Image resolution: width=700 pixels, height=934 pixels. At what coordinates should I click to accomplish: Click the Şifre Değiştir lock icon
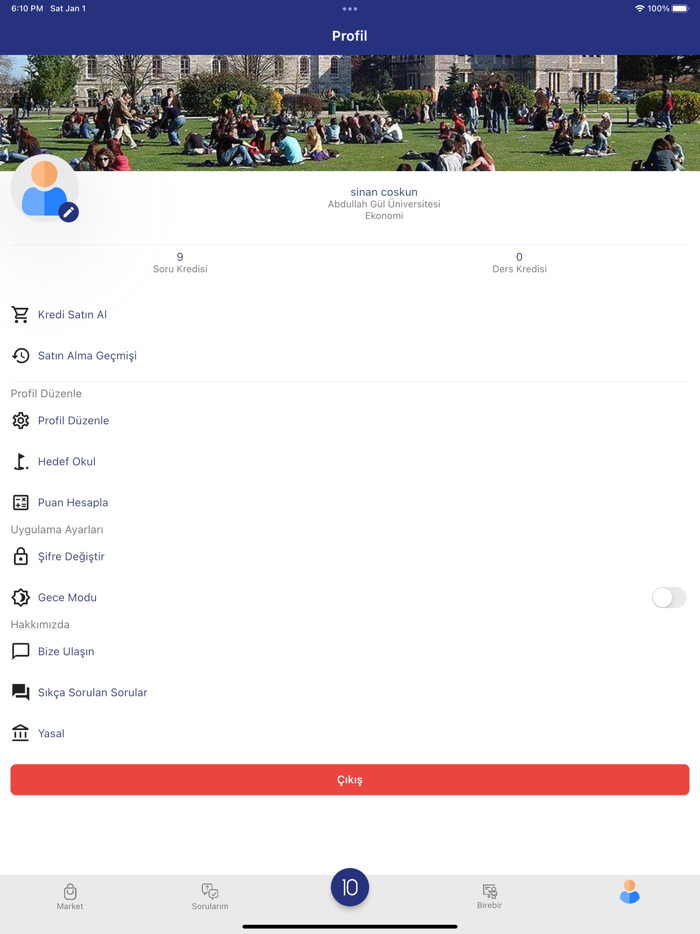pos(20,556)
